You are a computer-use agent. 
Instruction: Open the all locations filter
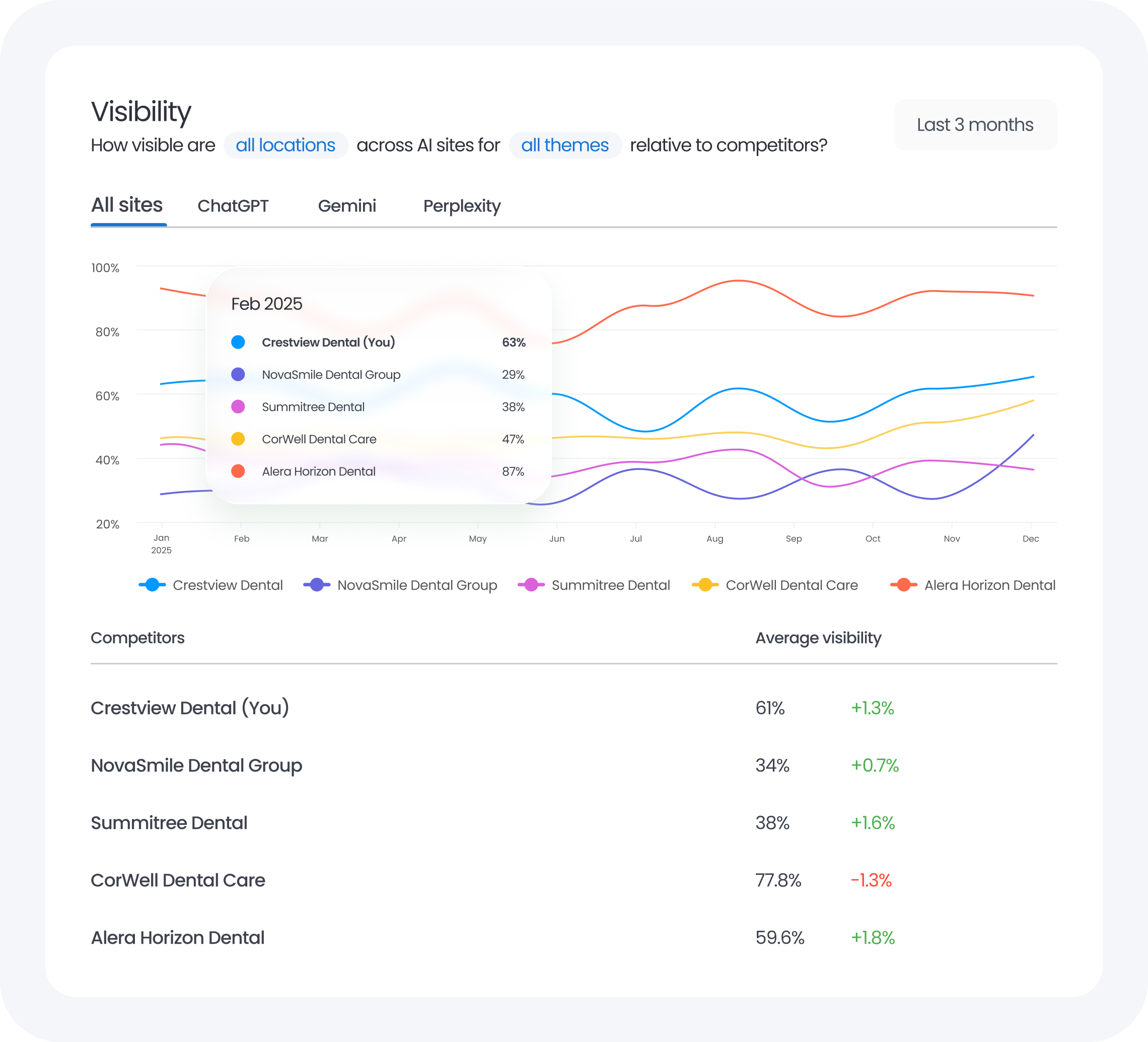coord(286,145)
